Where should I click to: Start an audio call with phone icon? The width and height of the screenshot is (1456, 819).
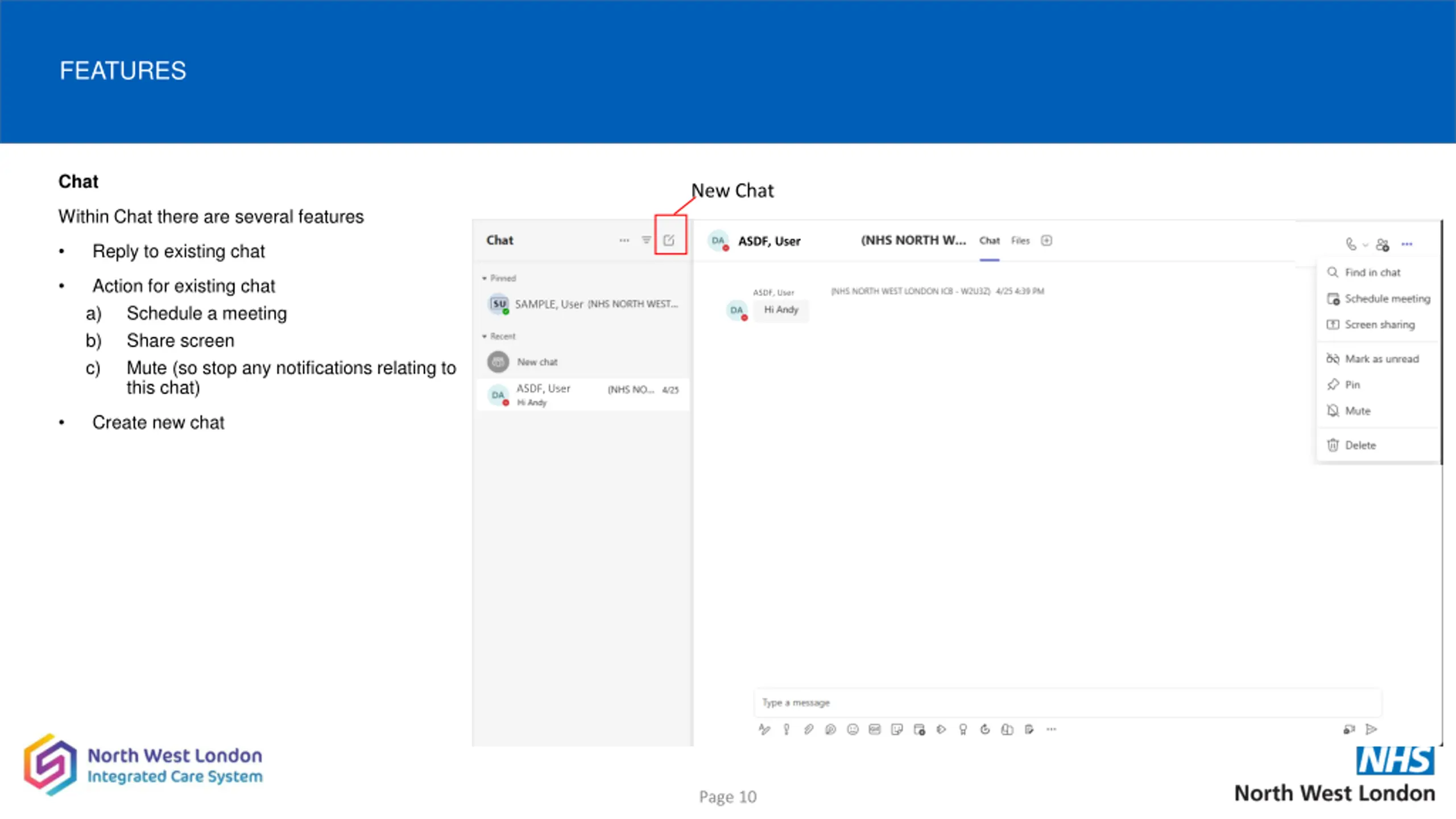[x=1351, y=245]
